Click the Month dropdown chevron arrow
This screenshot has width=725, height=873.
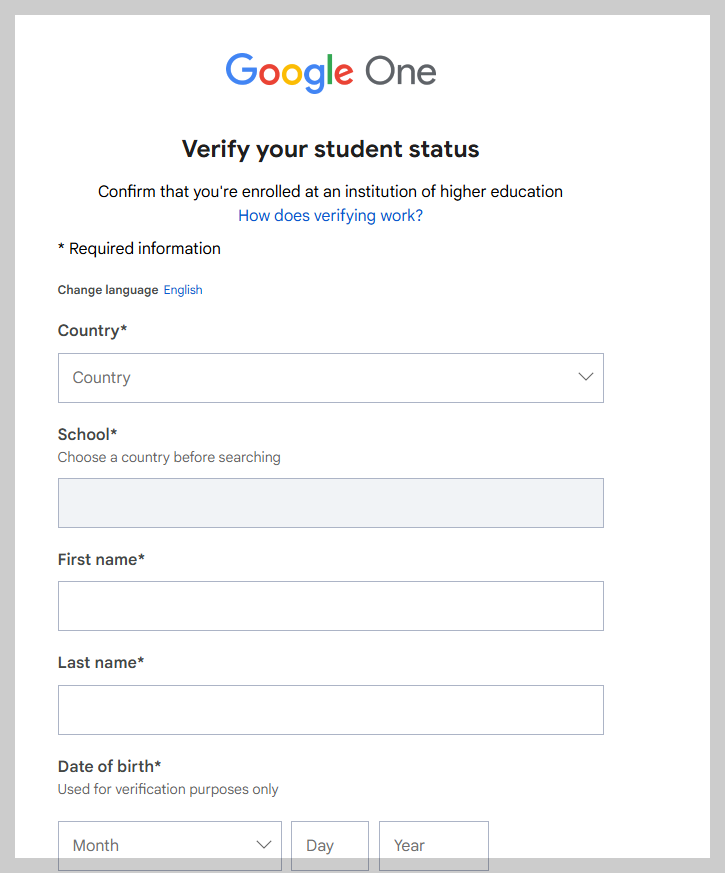pos(264,845)
